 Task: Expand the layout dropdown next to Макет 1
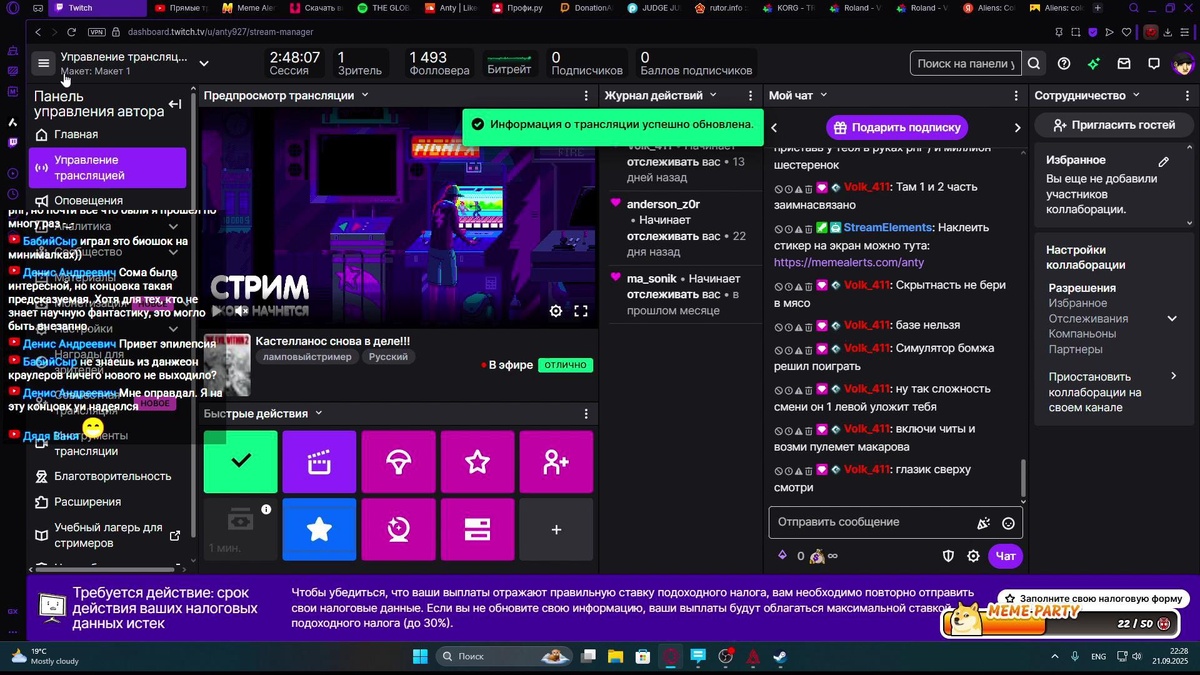tap(204, 63)
